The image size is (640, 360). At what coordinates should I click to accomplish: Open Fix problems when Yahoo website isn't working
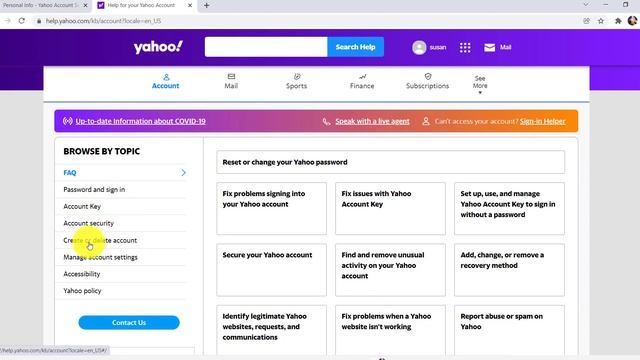click(390, 330)
